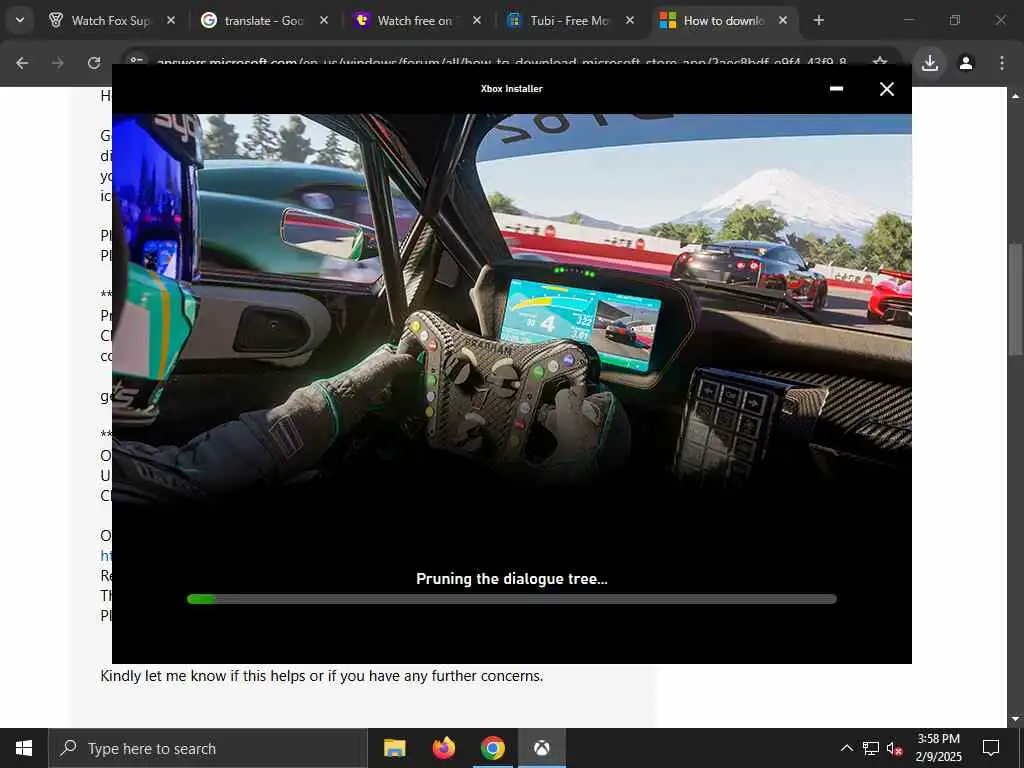The image size is (1024, 768).
Task: Launch Firefox from the taskbar
Action: (x=443, y=748)
